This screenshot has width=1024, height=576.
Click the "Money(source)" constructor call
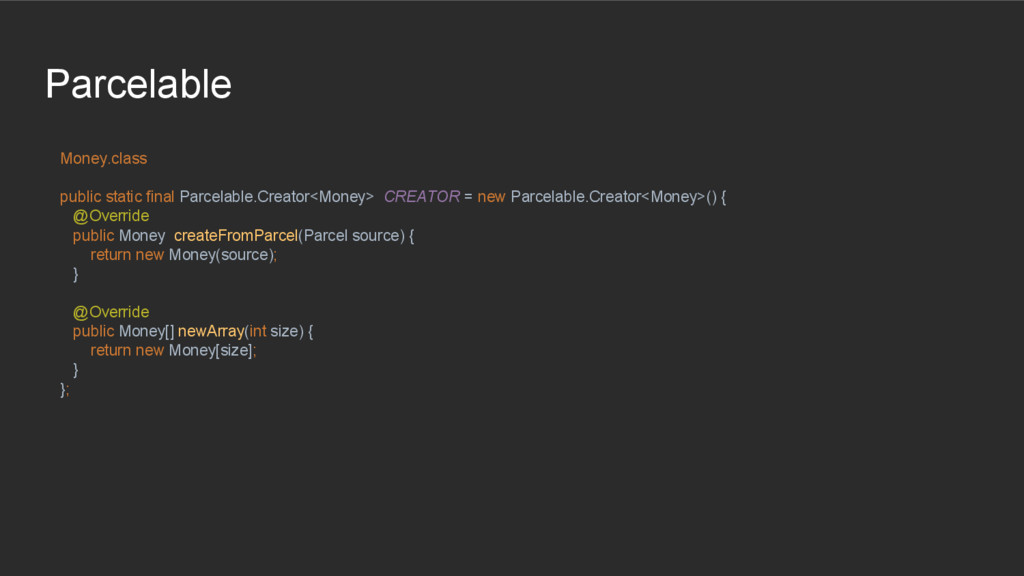pyautogui.click(x=220, y=255)
